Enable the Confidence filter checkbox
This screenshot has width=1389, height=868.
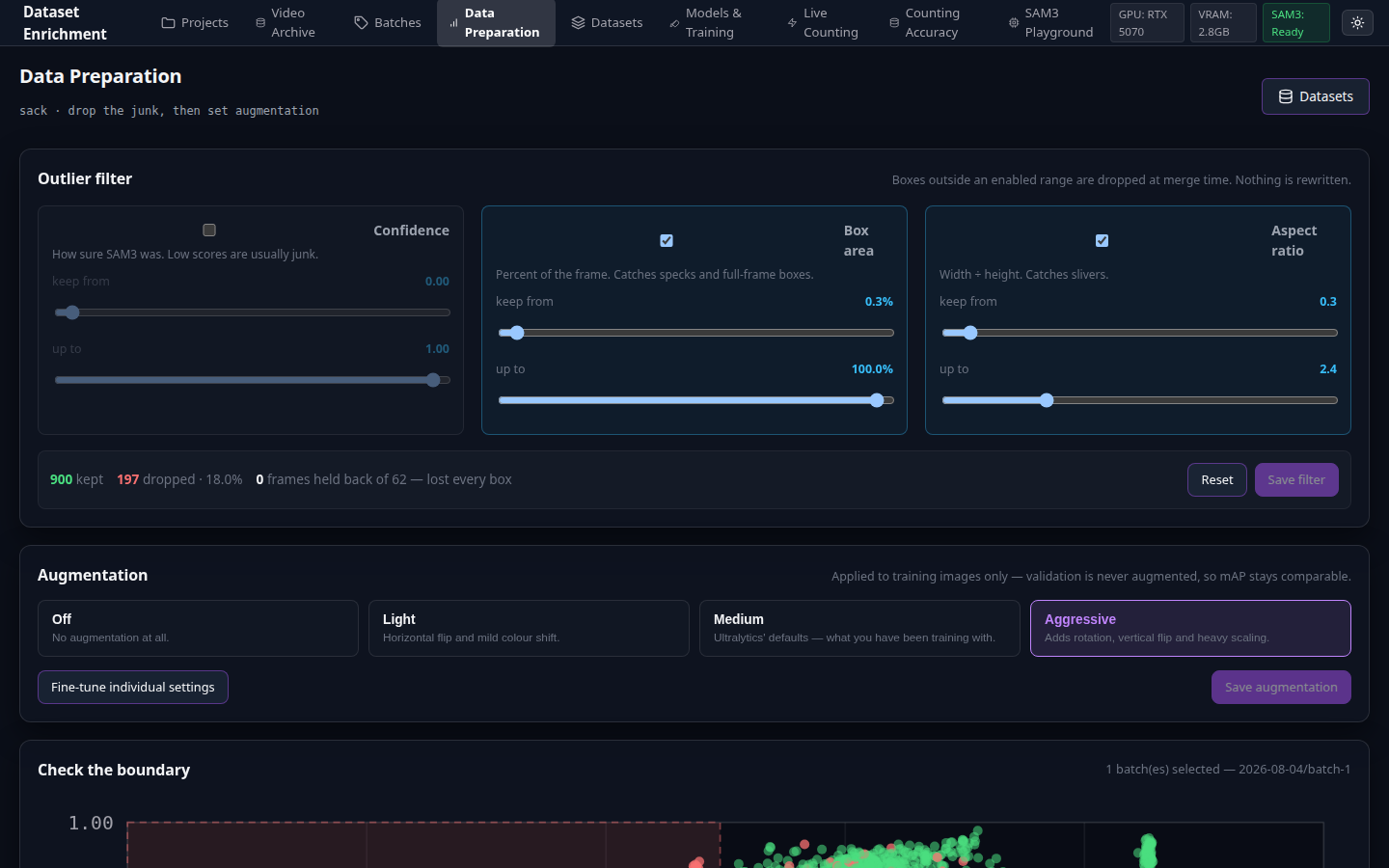click(209, 231)
